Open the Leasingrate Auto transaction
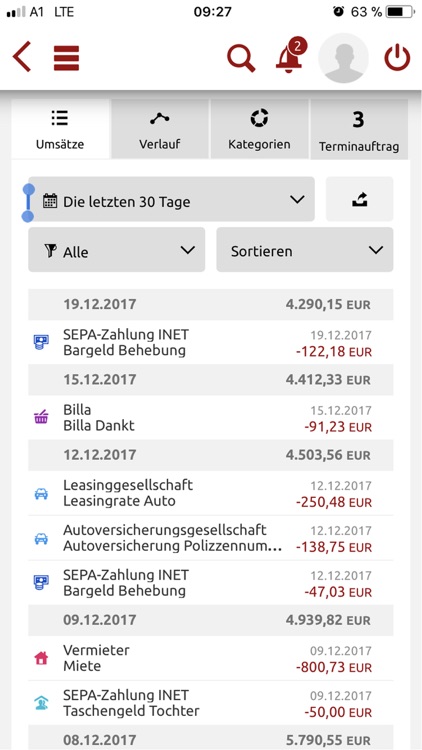Screen dimensions: 422x750 click(211, 493)
